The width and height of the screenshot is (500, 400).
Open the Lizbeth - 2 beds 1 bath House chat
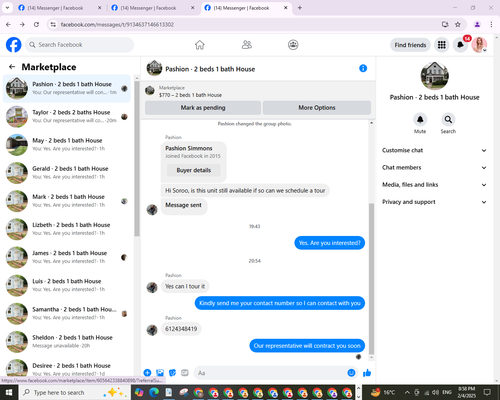pyautogui.click(x=67, y=229)
